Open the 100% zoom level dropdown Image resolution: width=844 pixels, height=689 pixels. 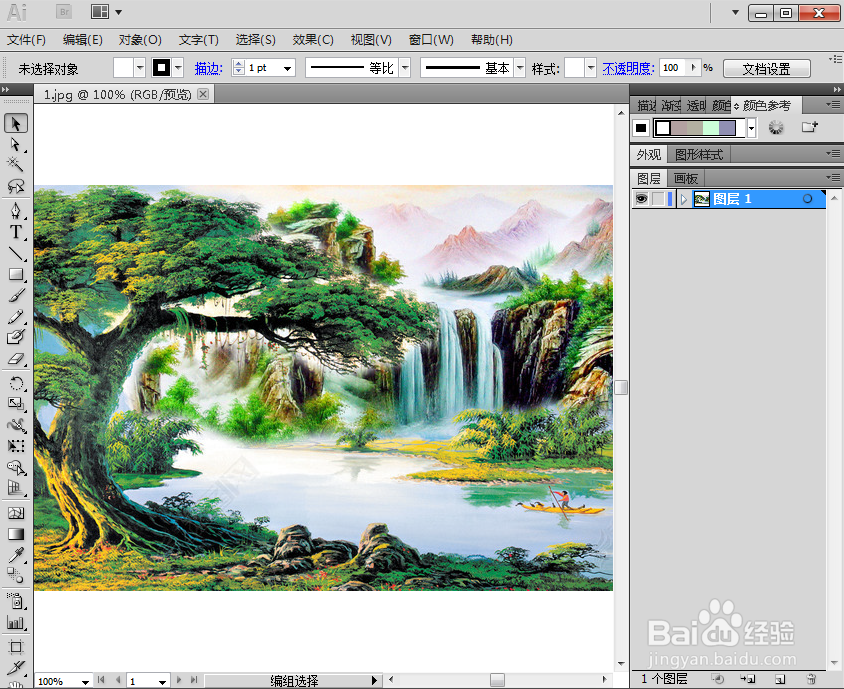(x=85, y=681)
